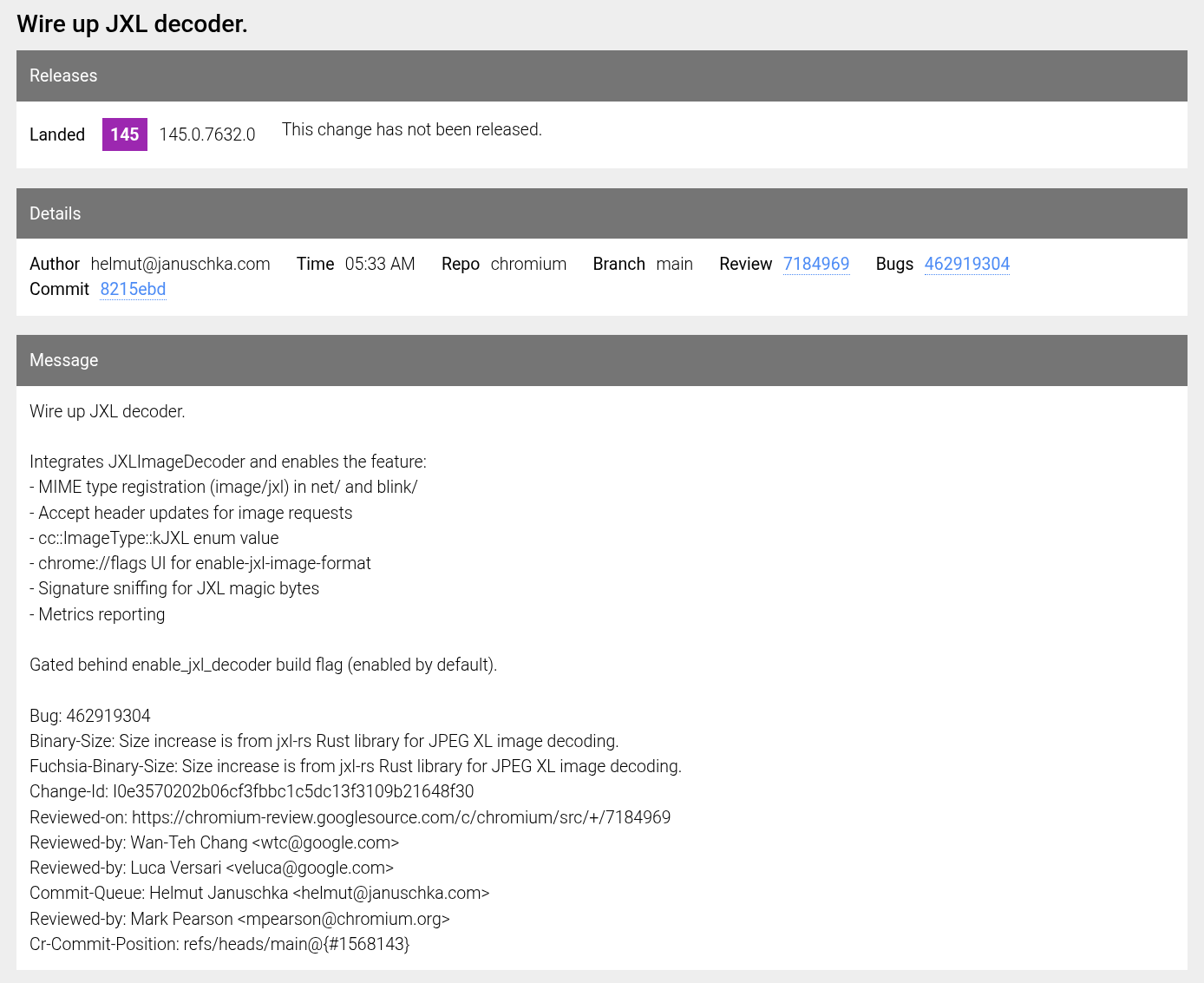
Task: Open the Commit link 8215ebd
Action: (x=133, y=289)
